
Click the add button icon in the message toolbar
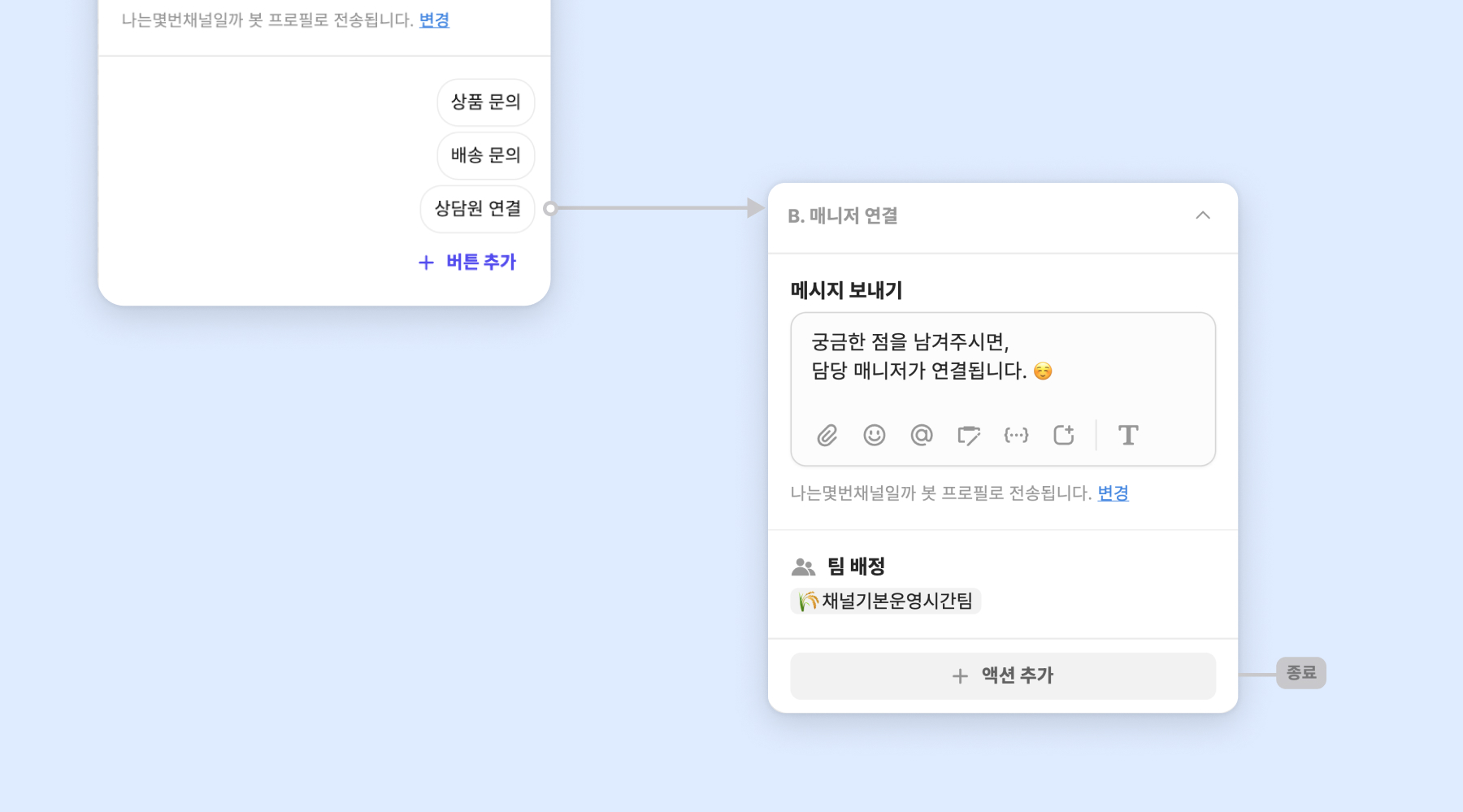[1063, 436]
